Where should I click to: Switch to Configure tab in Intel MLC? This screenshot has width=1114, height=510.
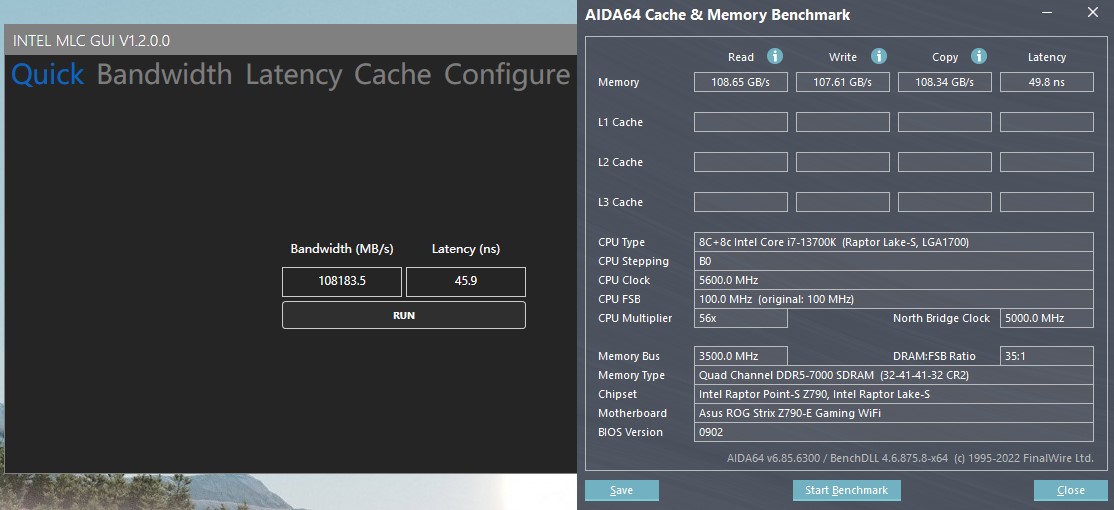(507, 74)
